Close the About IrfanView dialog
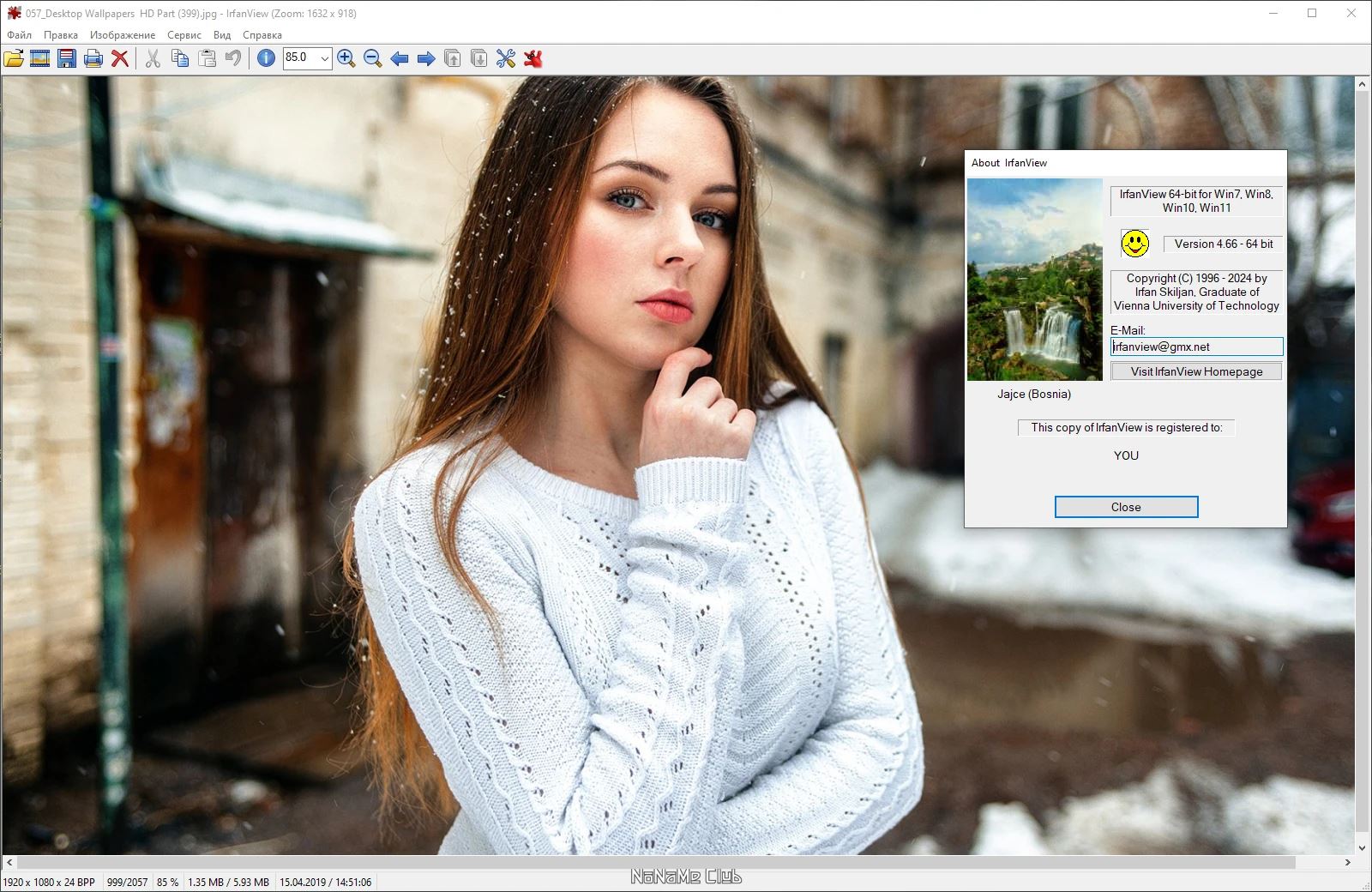The image size is (1372, 892). (1126, 507)
